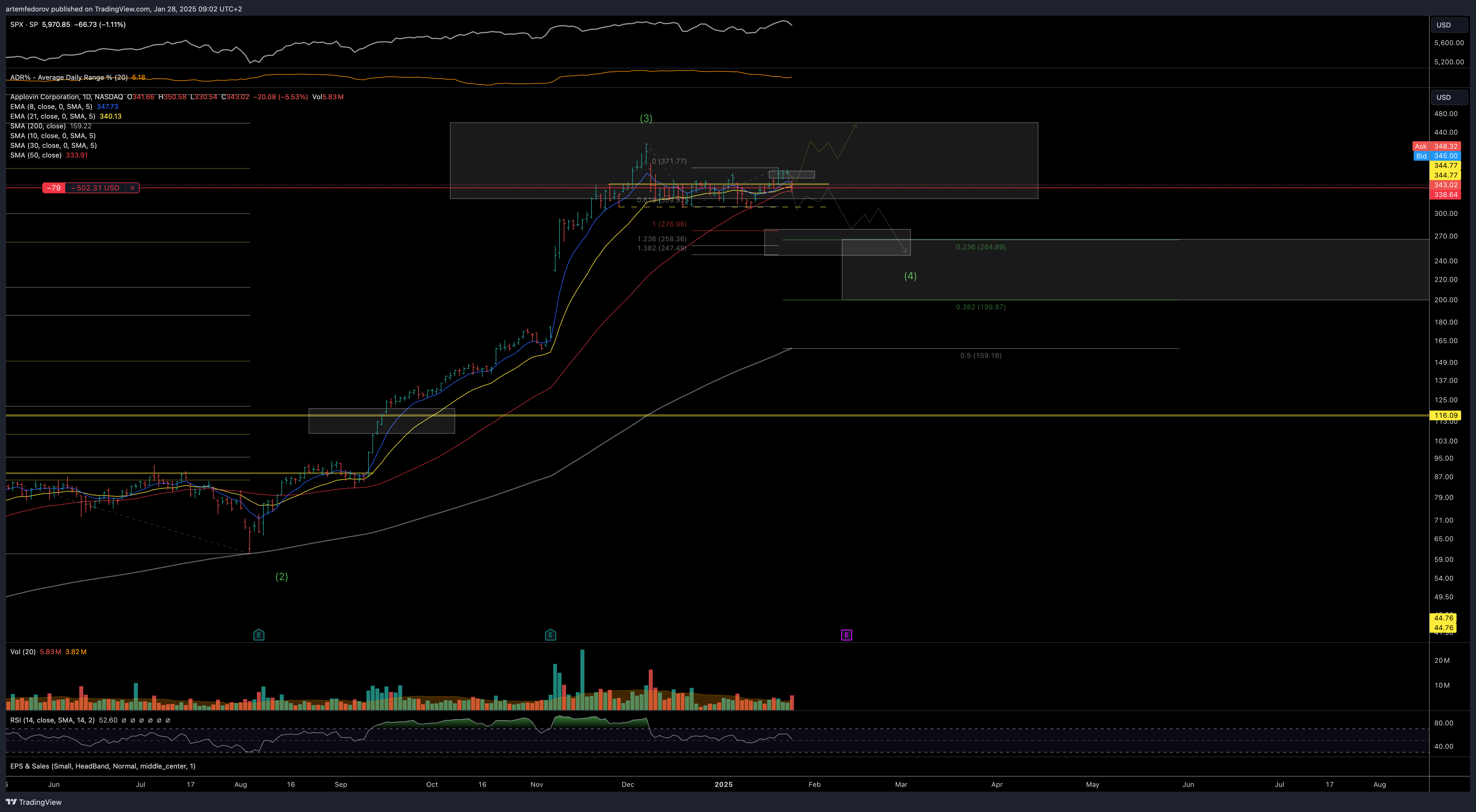Click the 5,600.00 value on SPX axis
Screen dimensions: 1476x812
(1449, 43)
